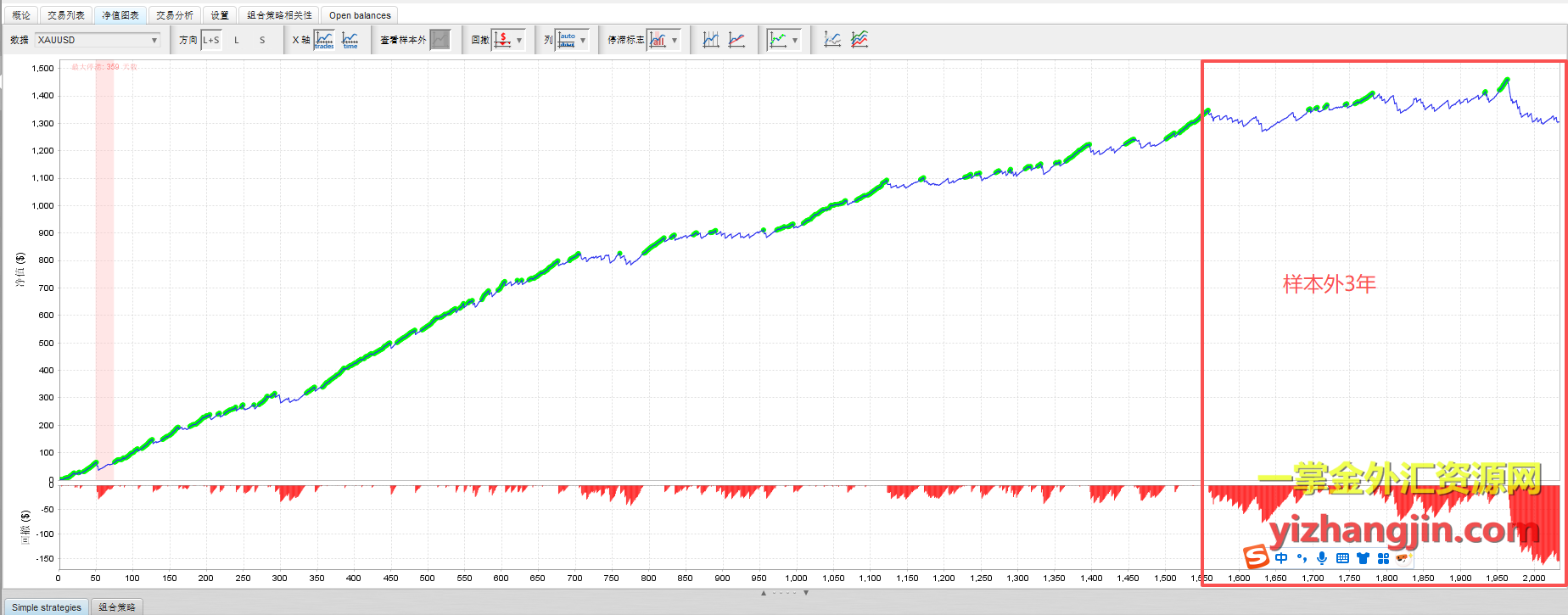Select L+S direction filter
This screenshot has height=615, width=1568.
[x=211, y=40]
